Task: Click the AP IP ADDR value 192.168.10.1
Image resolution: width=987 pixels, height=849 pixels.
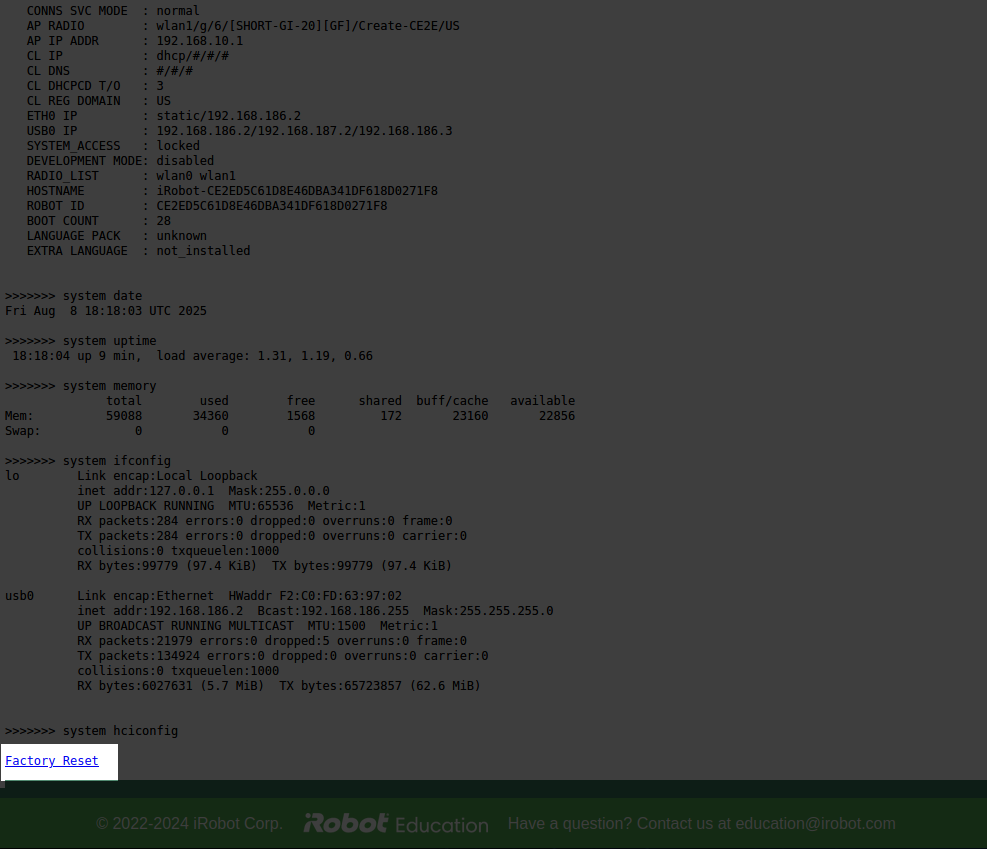Action: pos(200,41)
